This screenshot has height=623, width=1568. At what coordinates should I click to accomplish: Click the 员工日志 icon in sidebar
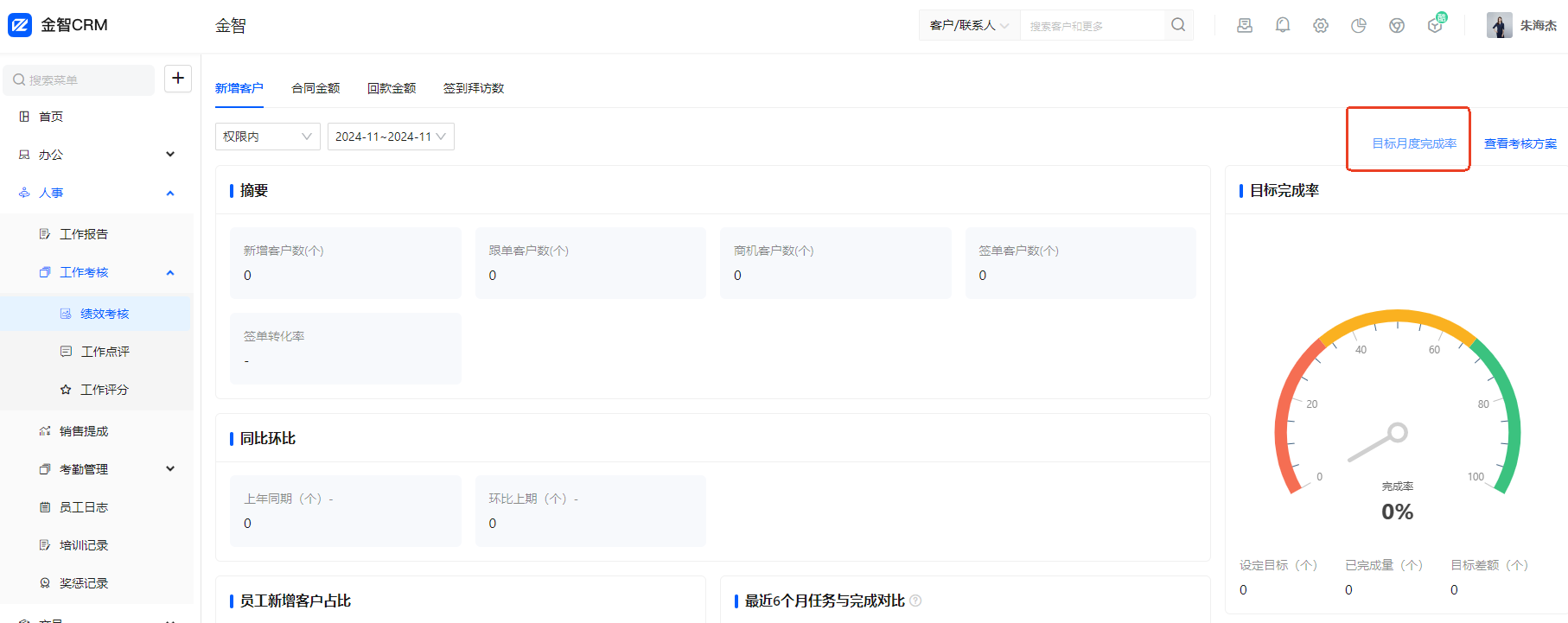tap(45, 507)
